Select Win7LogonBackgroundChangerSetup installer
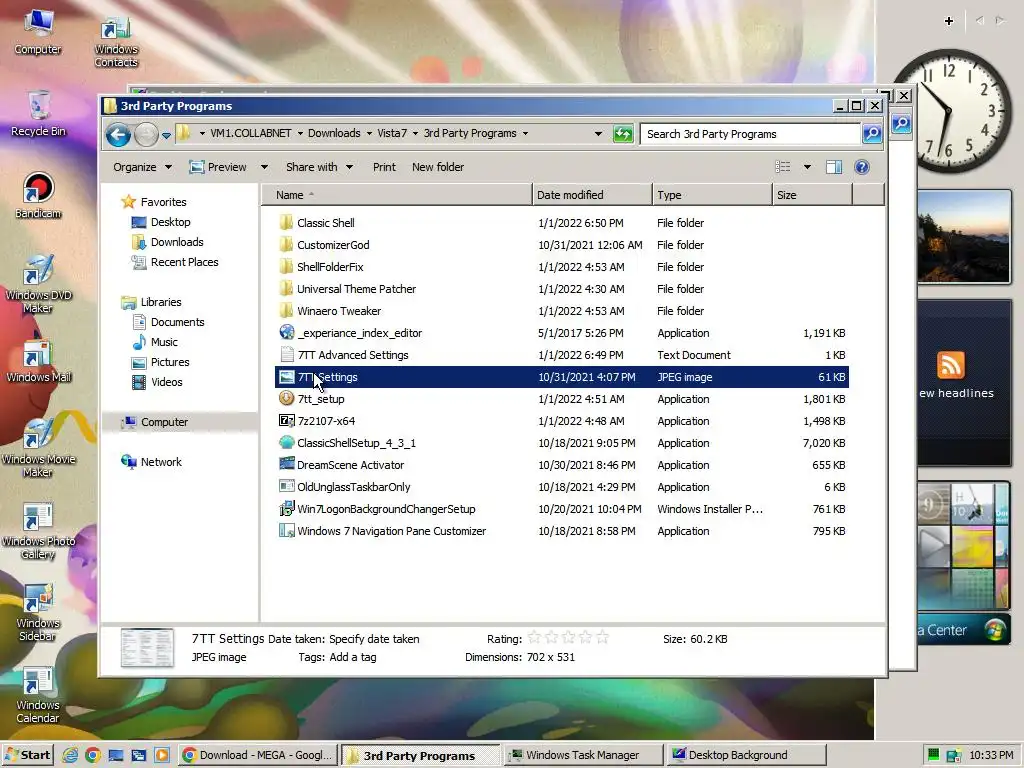 [562, 509]
